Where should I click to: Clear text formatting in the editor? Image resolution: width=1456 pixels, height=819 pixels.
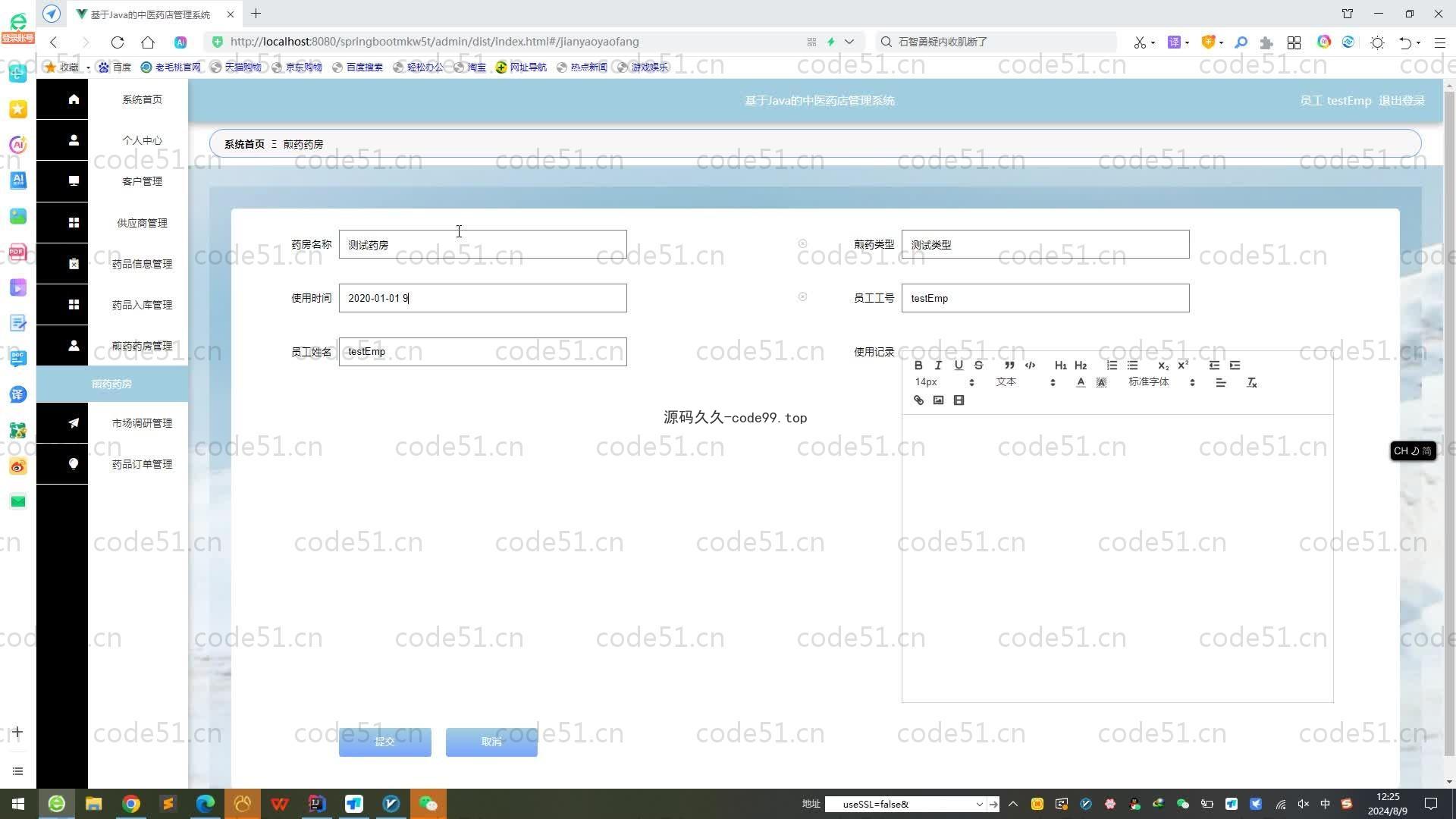(x=1252, y=382)
